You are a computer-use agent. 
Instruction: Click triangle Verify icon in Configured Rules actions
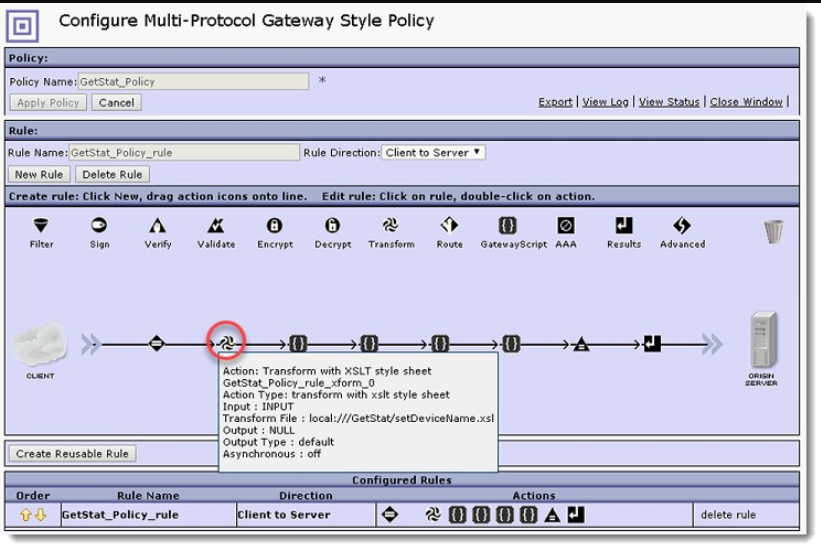coord(552,515)
